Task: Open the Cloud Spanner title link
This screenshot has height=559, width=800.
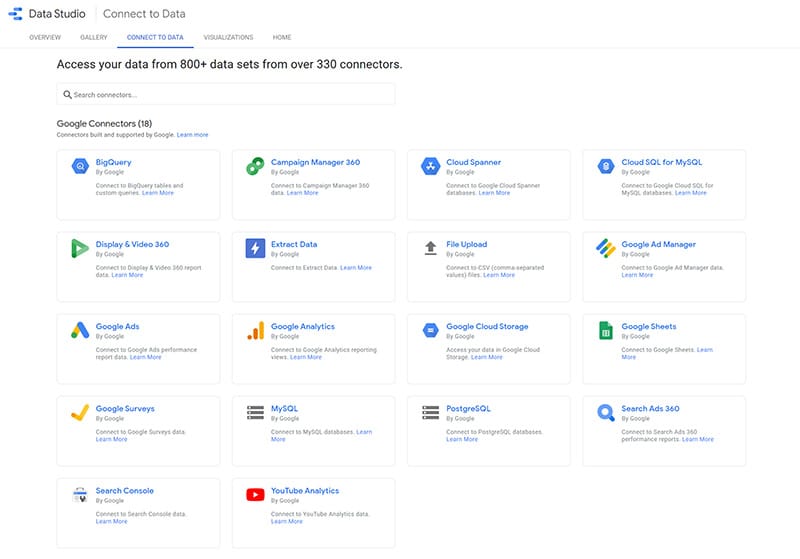Action: pos(473,162)
